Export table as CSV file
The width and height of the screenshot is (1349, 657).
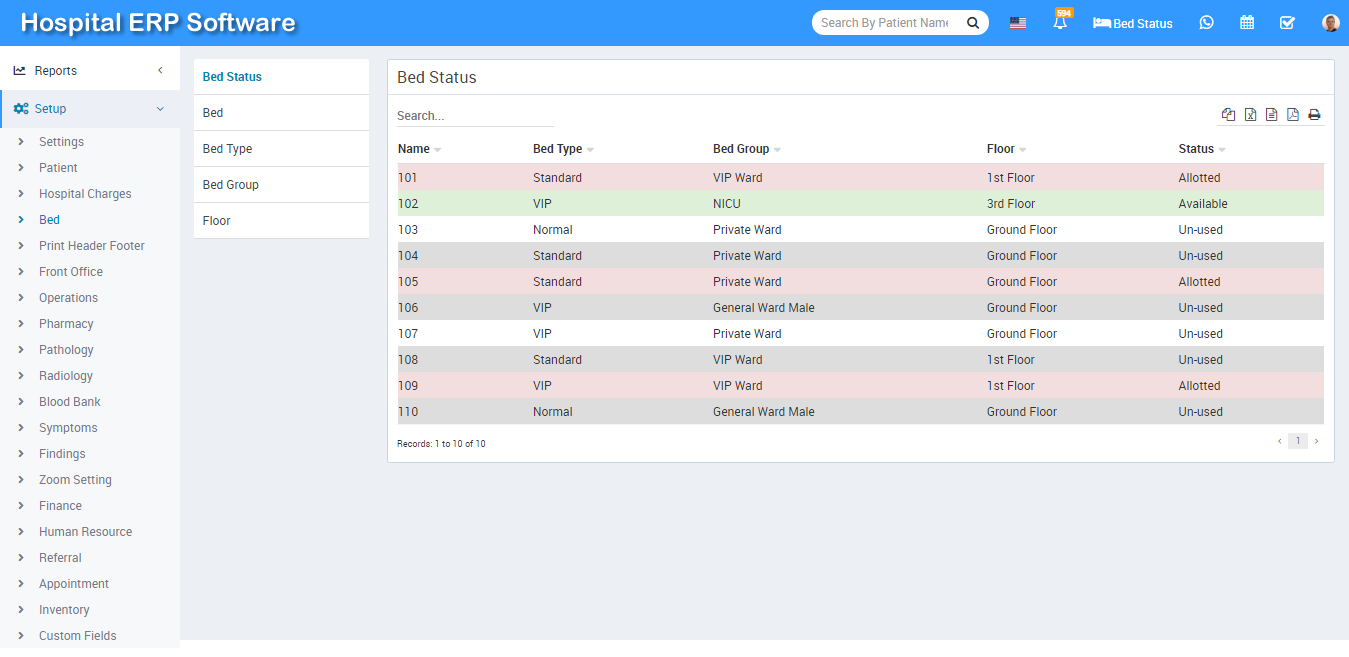click(x=1271, y=115)
